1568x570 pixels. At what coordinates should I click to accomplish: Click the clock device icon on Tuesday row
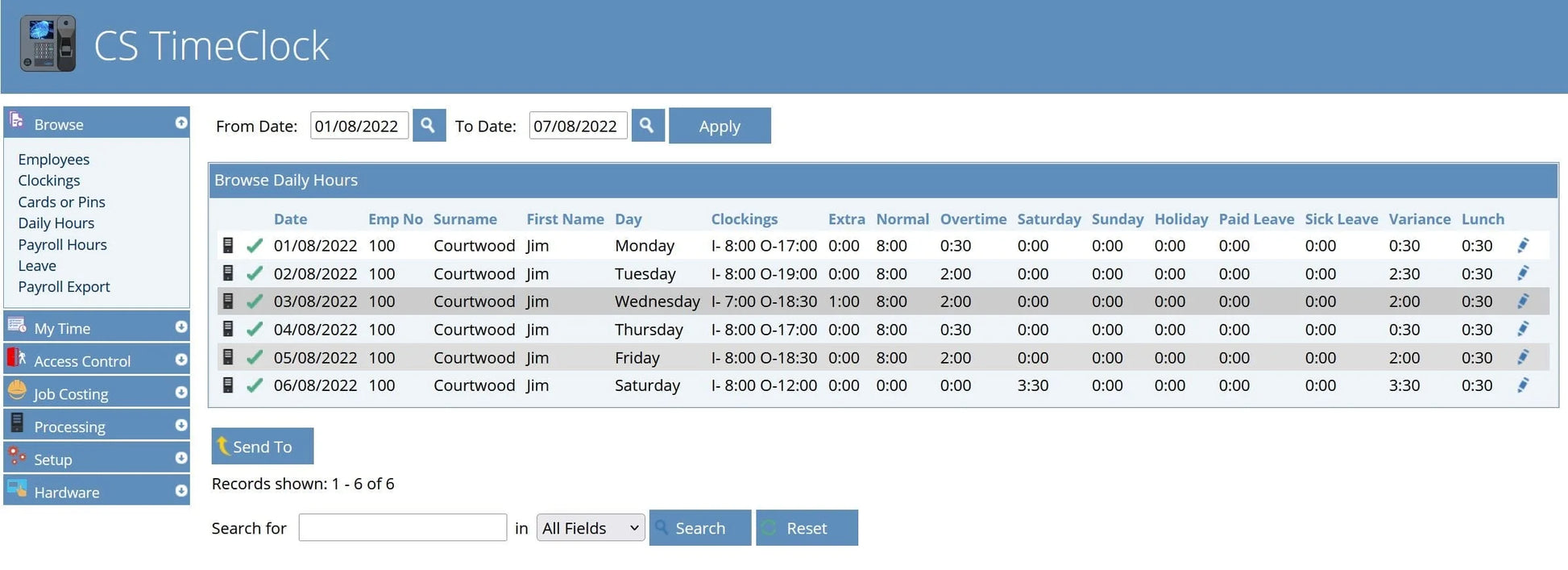coord(228,273)
